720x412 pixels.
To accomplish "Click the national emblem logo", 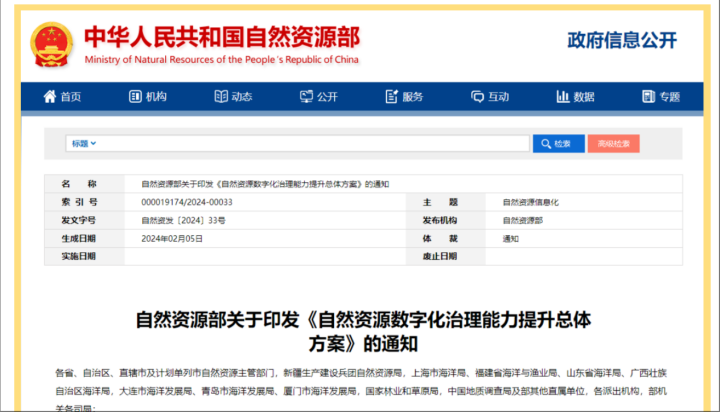I will pos(50,42).
